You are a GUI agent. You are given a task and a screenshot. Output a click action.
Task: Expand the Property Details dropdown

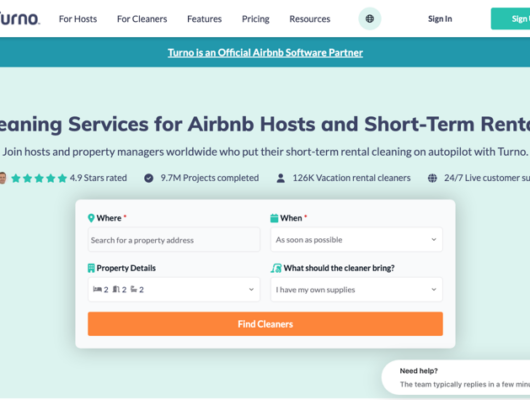pyautogui.click(x=174, y=289)
